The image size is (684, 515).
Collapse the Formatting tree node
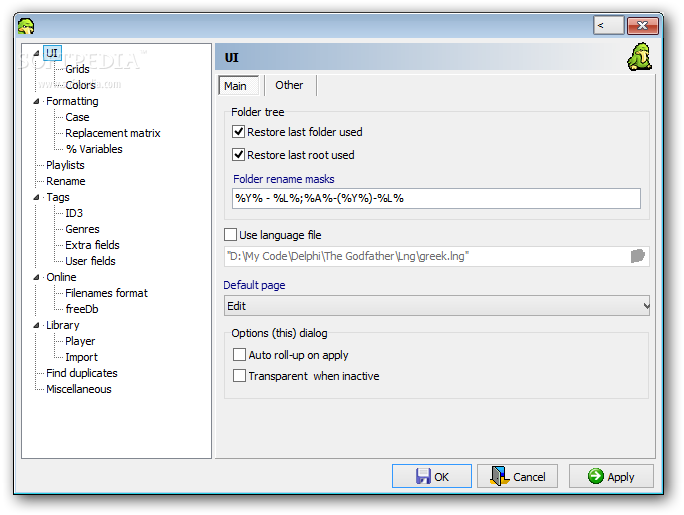37,101
